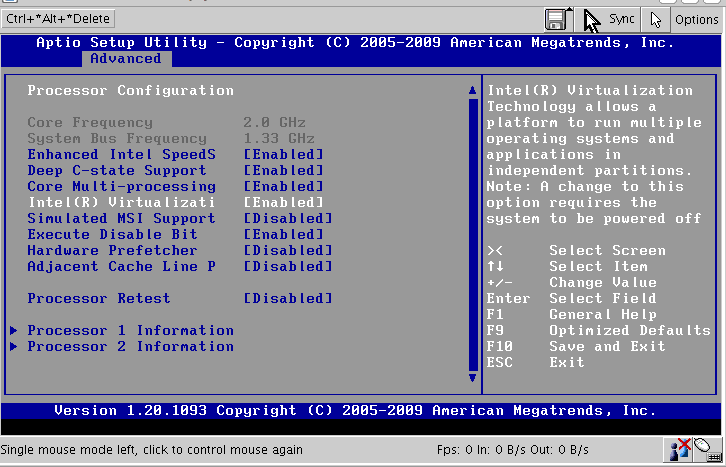Click the user disconnected status icon
Screen dimensions: 726x467
tap(679, 450)
